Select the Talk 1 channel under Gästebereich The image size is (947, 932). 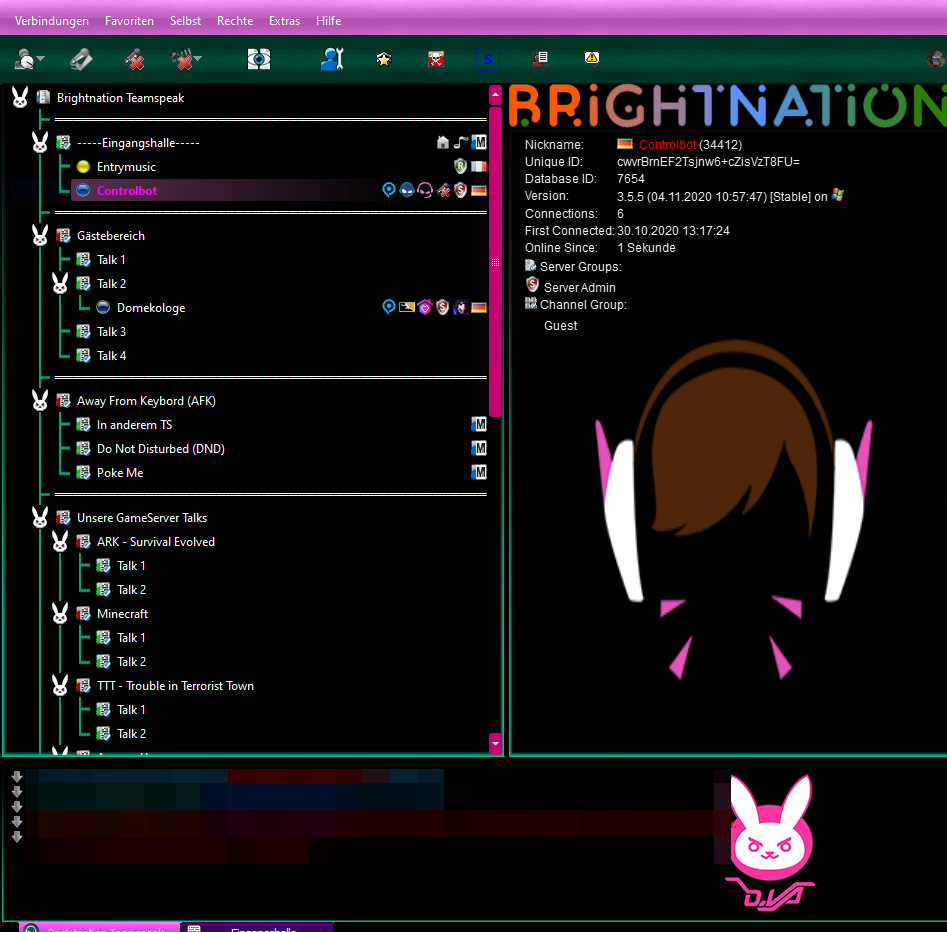[x=111, y=260]
